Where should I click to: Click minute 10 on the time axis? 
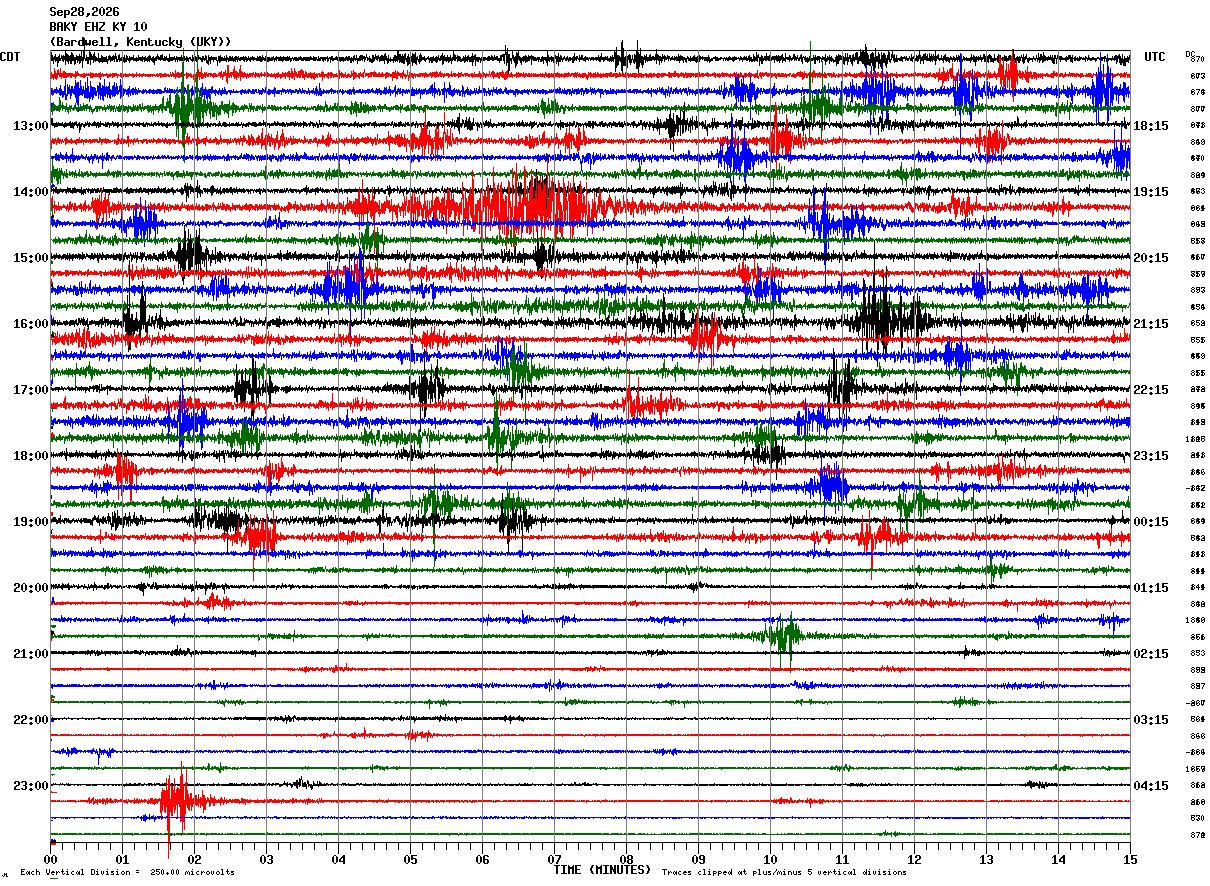(x=770, y=860)
